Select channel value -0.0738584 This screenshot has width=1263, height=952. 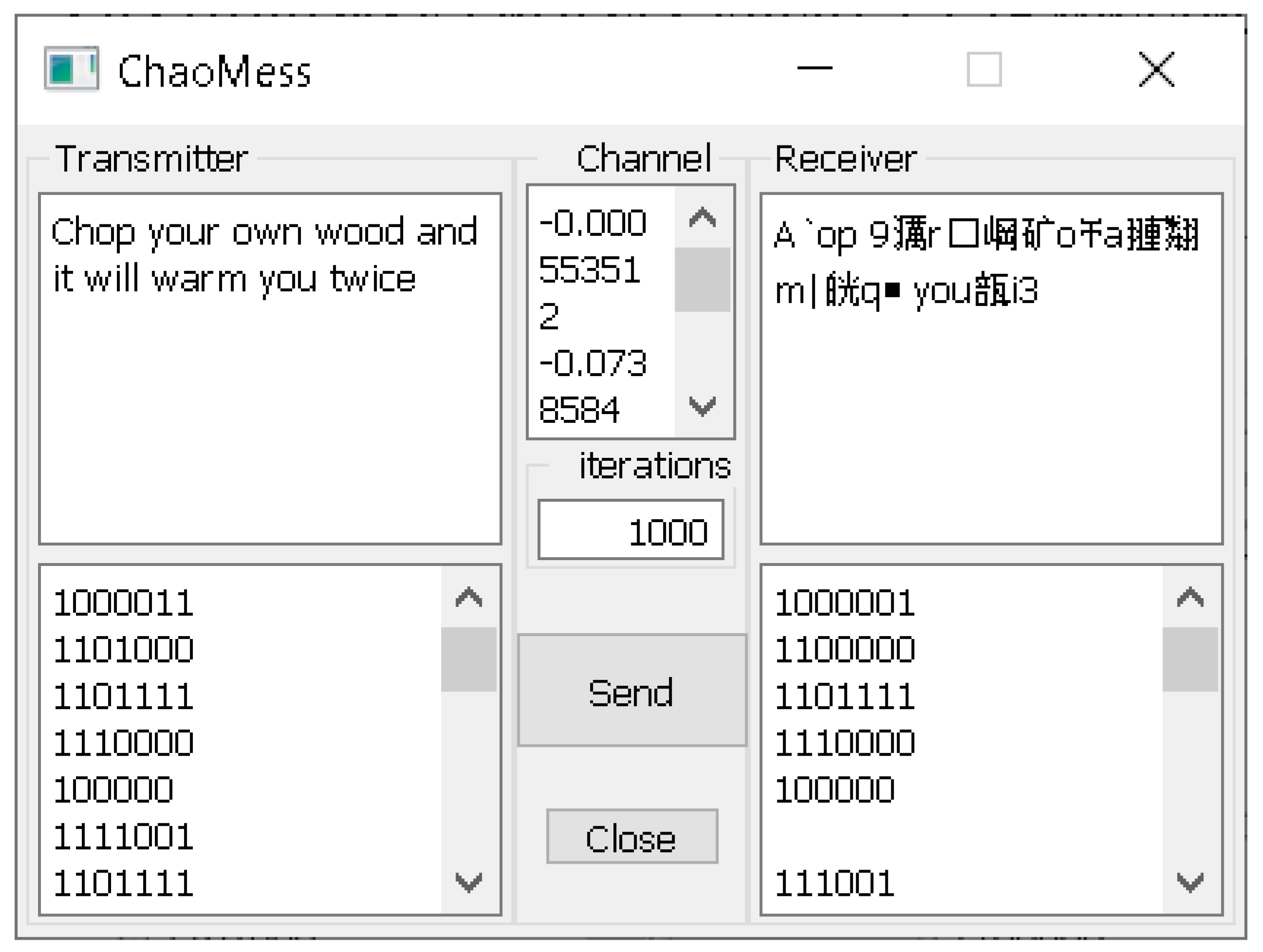tap(590, 385)
